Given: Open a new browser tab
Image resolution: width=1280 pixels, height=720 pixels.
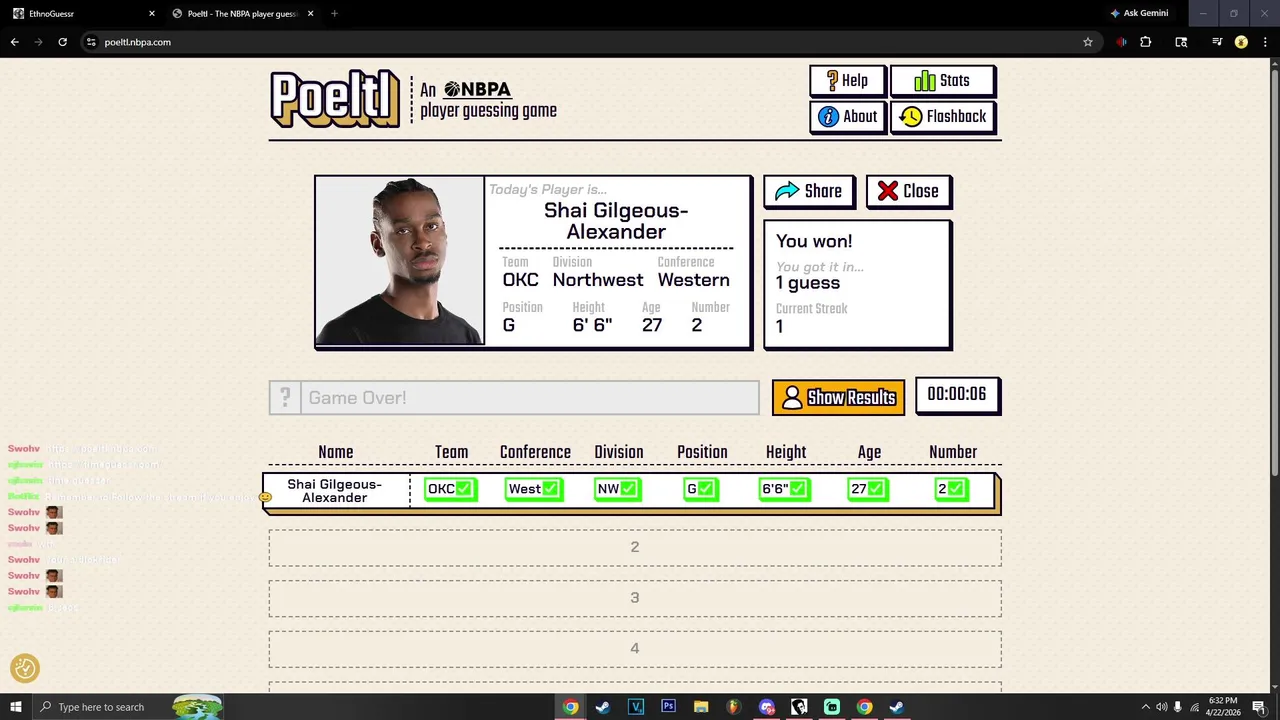Looking at the screenshot, I should coord(334,14).
